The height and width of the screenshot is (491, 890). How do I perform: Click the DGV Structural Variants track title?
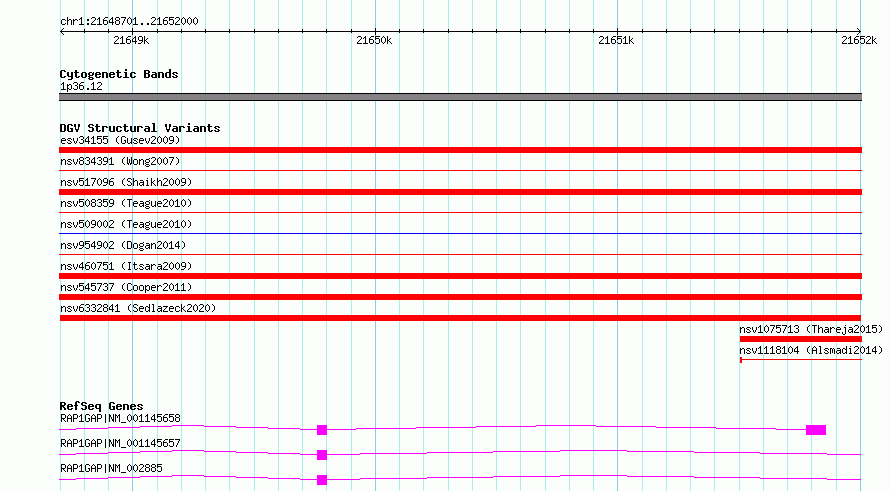(x=140, y=128)
